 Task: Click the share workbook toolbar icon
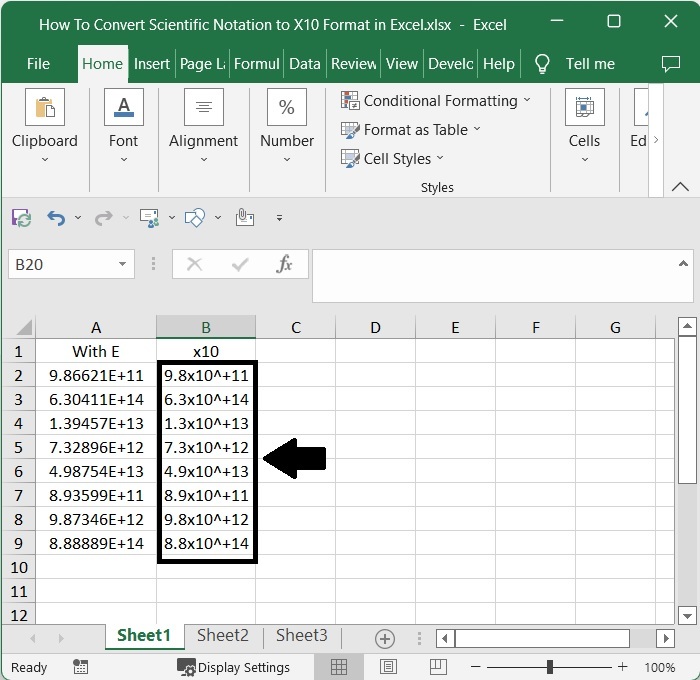pyautogui.click(x=149, y=218)
